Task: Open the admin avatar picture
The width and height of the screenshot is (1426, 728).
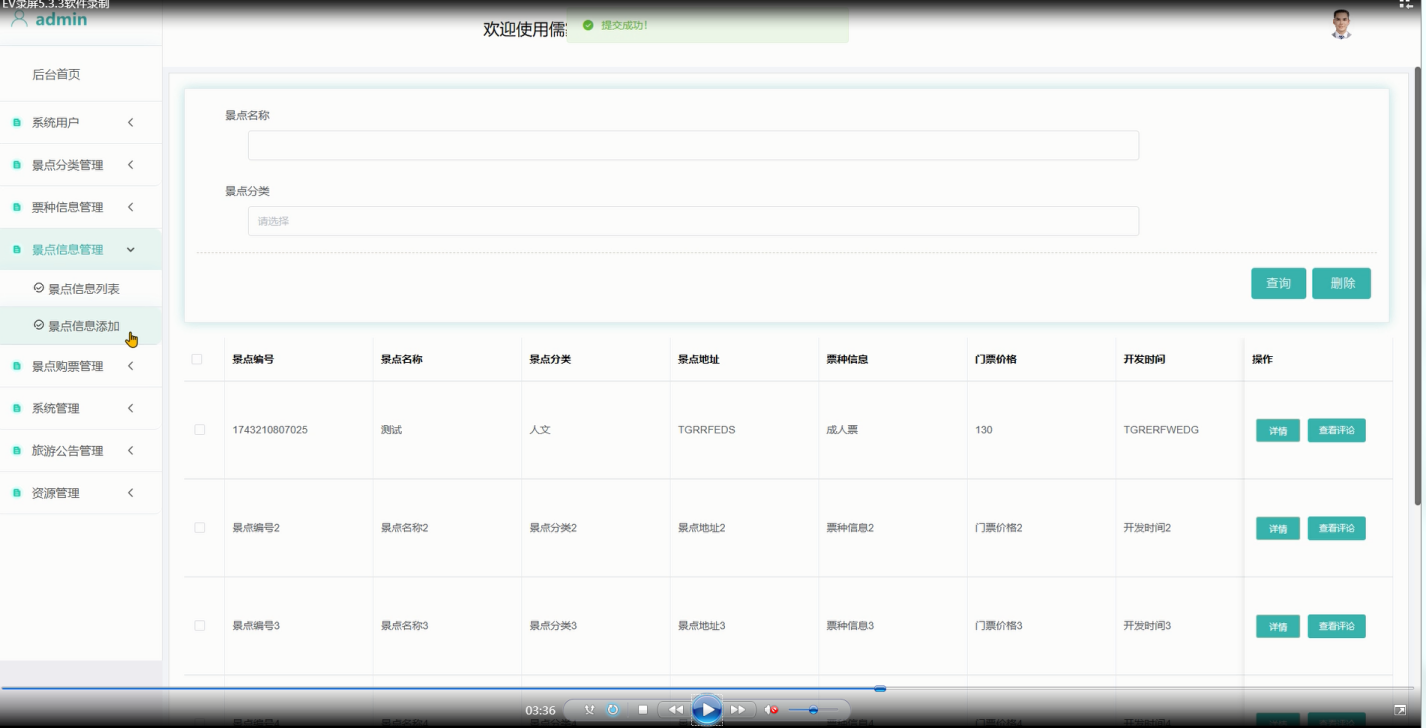Action: point(1342,25)
